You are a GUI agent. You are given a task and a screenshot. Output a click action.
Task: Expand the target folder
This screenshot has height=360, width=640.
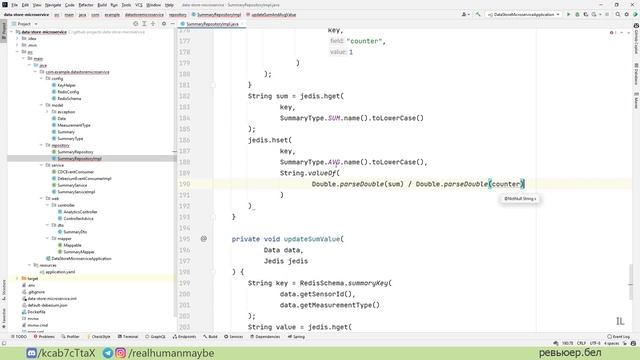click(x=18, y=278)
